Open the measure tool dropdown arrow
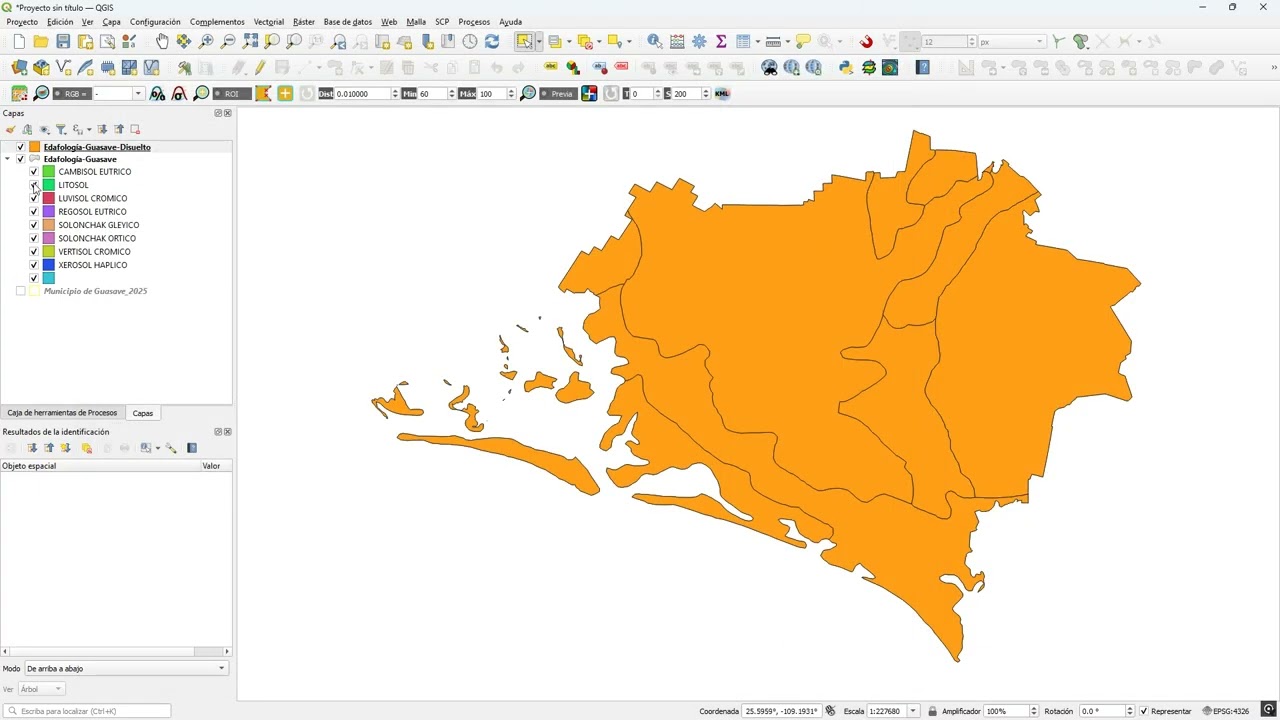 787,41
